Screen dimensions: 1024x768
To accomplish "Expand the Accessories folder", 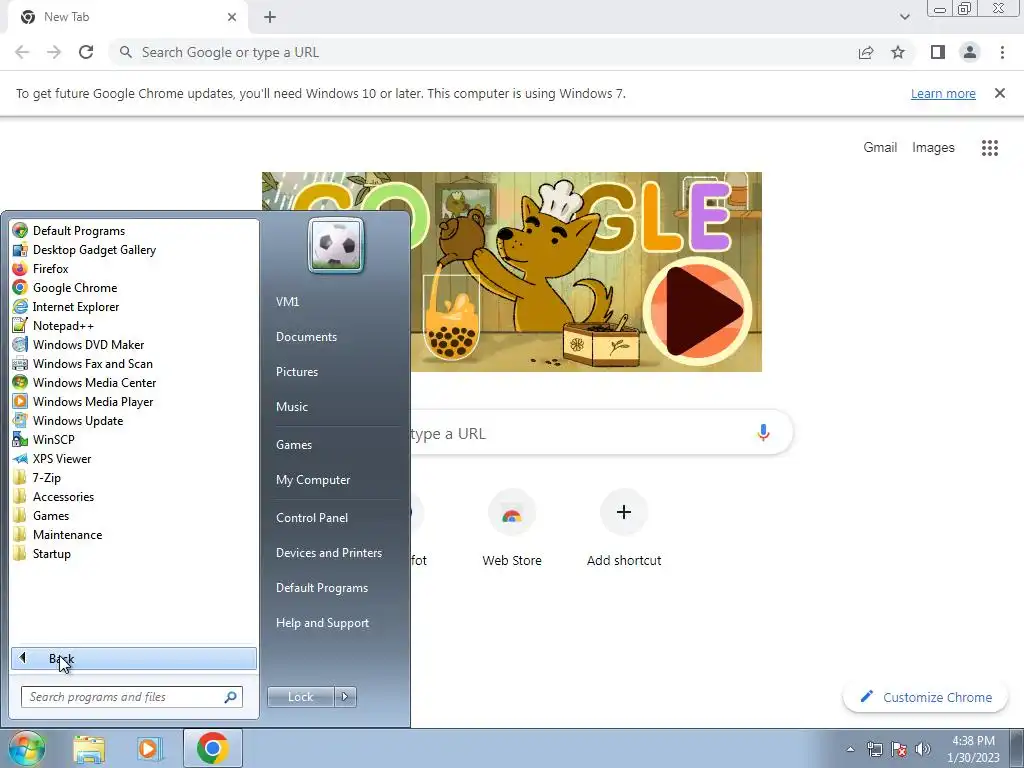I will click(x=54, y=496).
